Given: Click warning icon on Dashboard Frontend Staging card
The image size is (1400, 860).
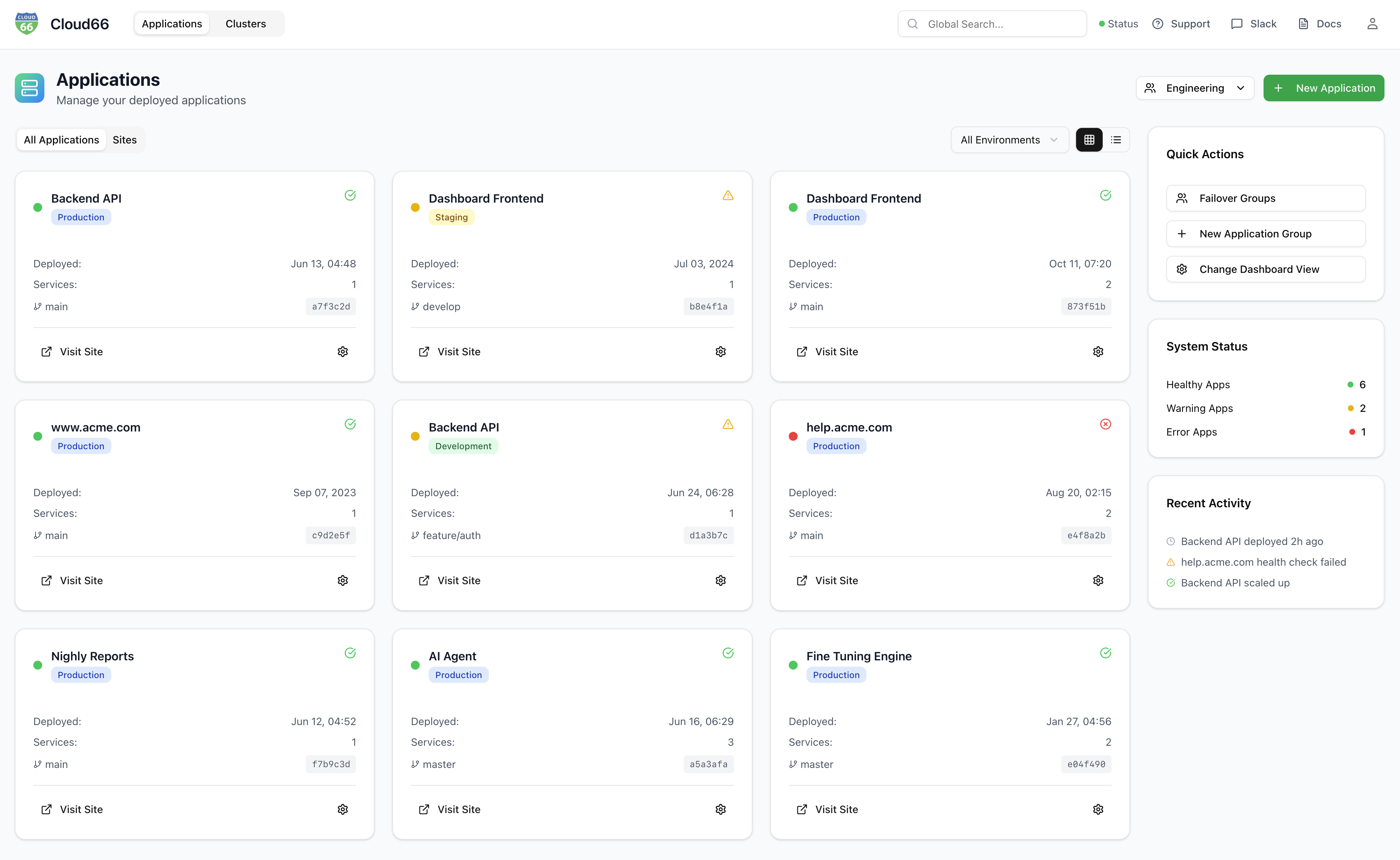Looking at the screenshot, I should coord(728,195).
